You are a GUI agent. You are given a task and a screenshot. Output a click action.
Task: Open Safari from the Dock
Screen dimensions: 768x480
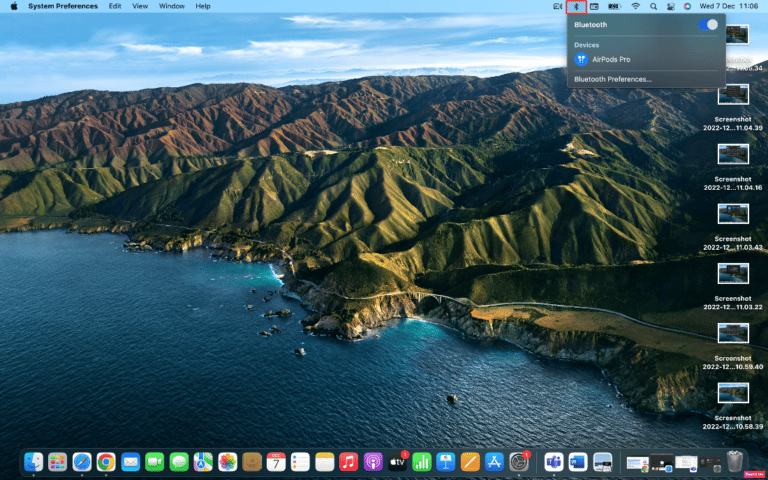pos(82,461)
